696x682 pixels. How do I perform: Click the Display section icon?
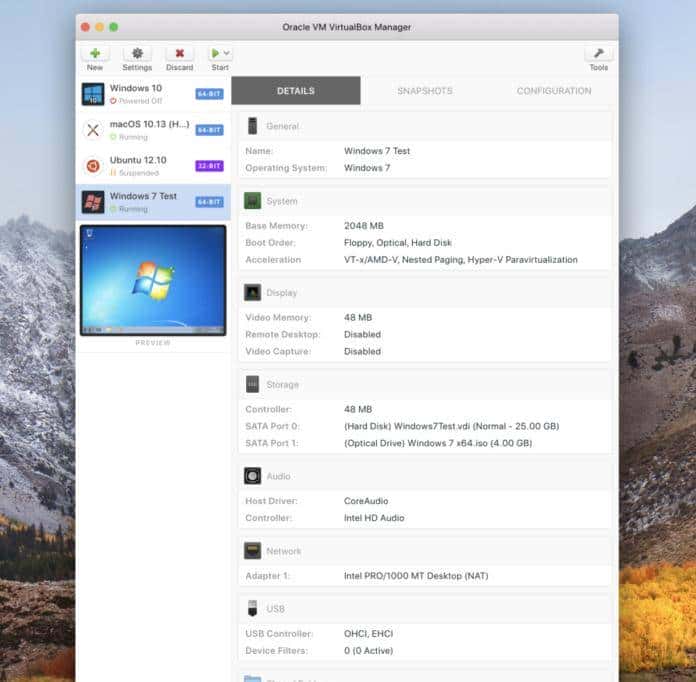(252, 293)
